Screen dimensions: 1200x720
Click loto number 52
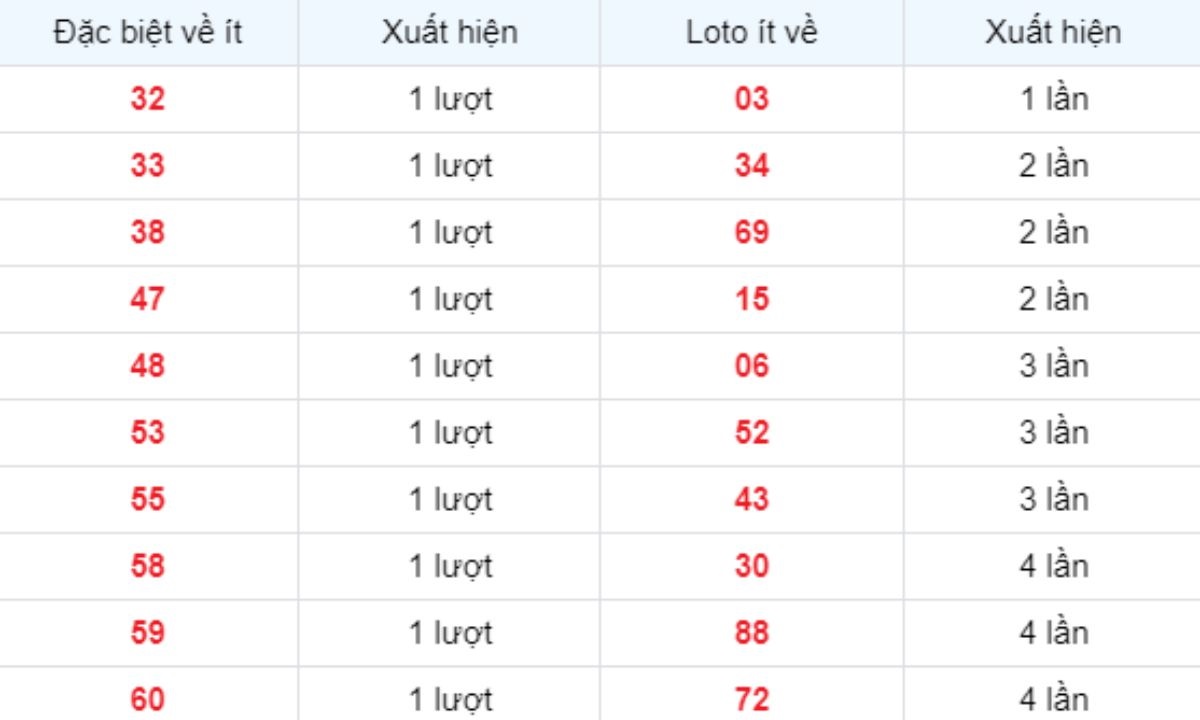[752, 433]
